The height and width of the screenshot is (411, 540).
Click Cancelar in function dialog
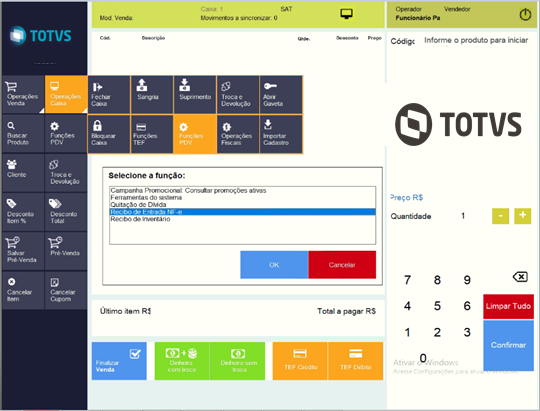[342, 265]
